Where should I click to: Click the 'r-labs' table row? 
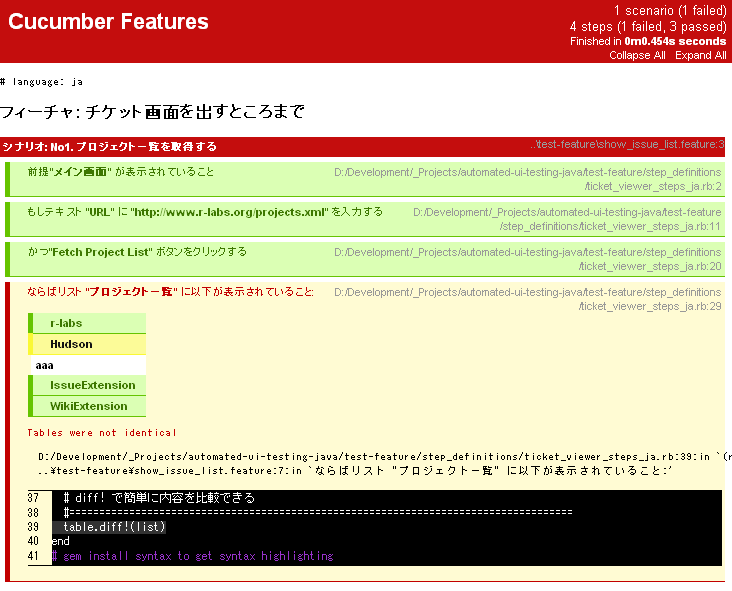pos(87,323)
